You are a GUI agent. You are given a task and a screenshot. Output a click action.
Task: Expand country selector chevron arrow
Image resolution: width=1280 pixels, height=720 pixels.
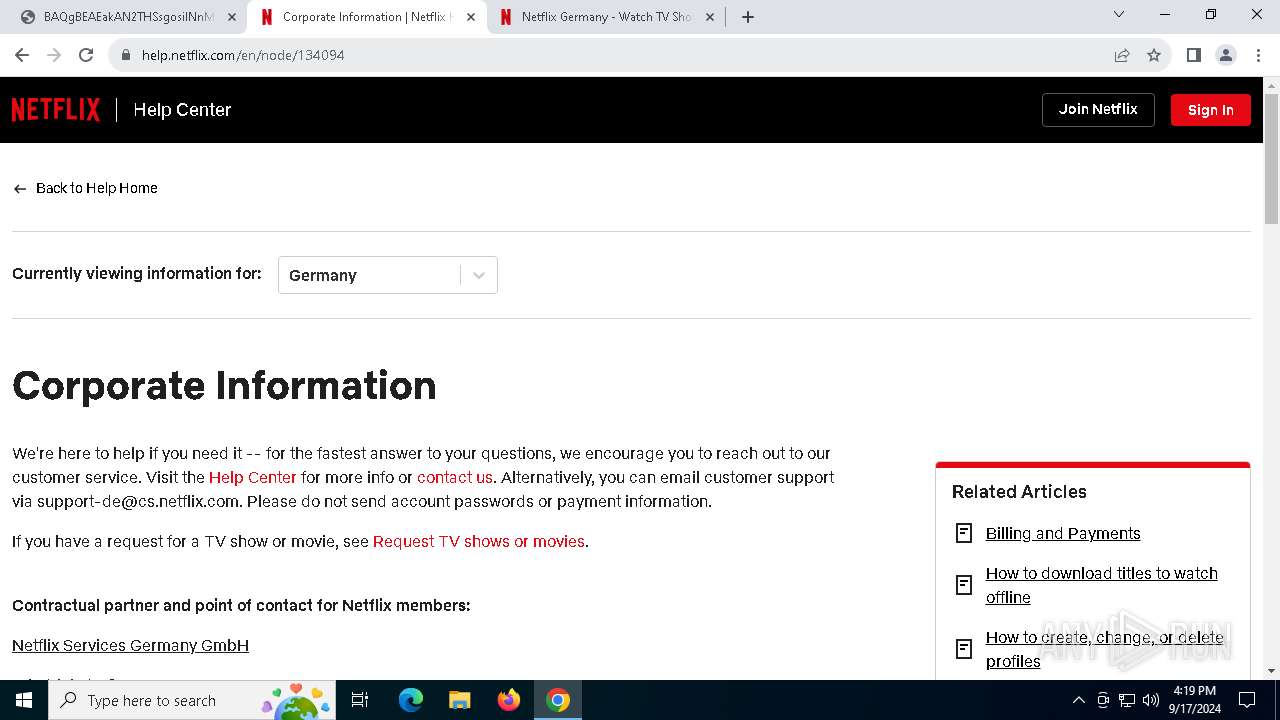click(x=479, y=275)
